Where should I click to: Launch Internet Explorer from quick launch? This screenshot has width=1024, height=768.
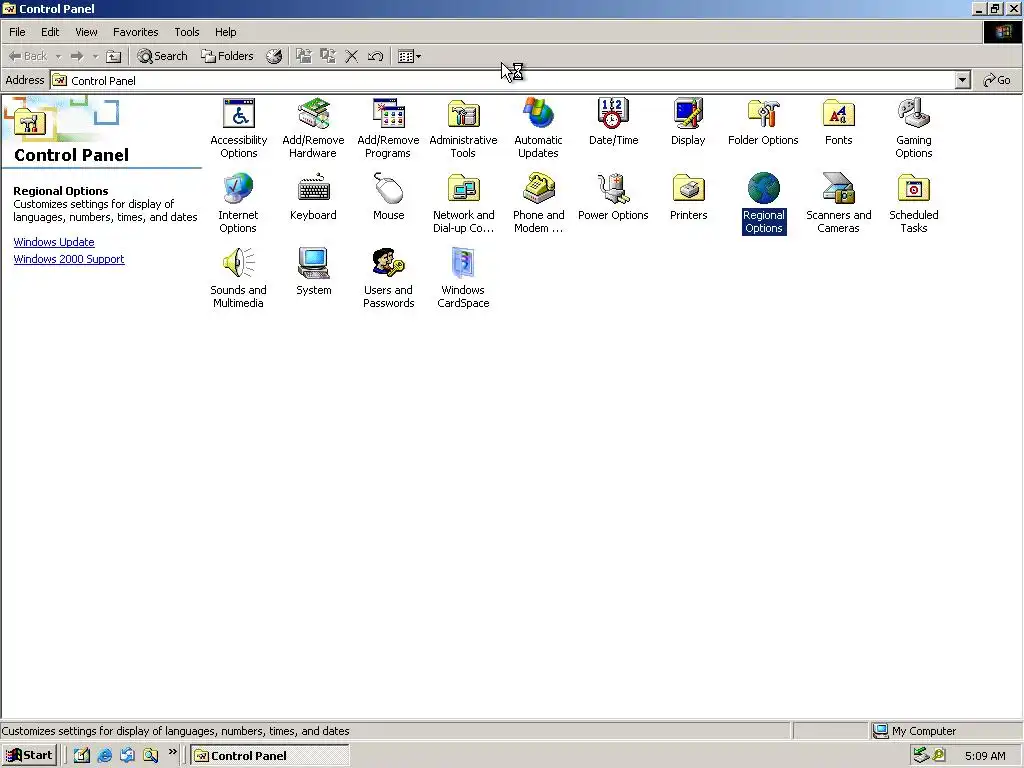pyautogui.click(x=104, y=756)
